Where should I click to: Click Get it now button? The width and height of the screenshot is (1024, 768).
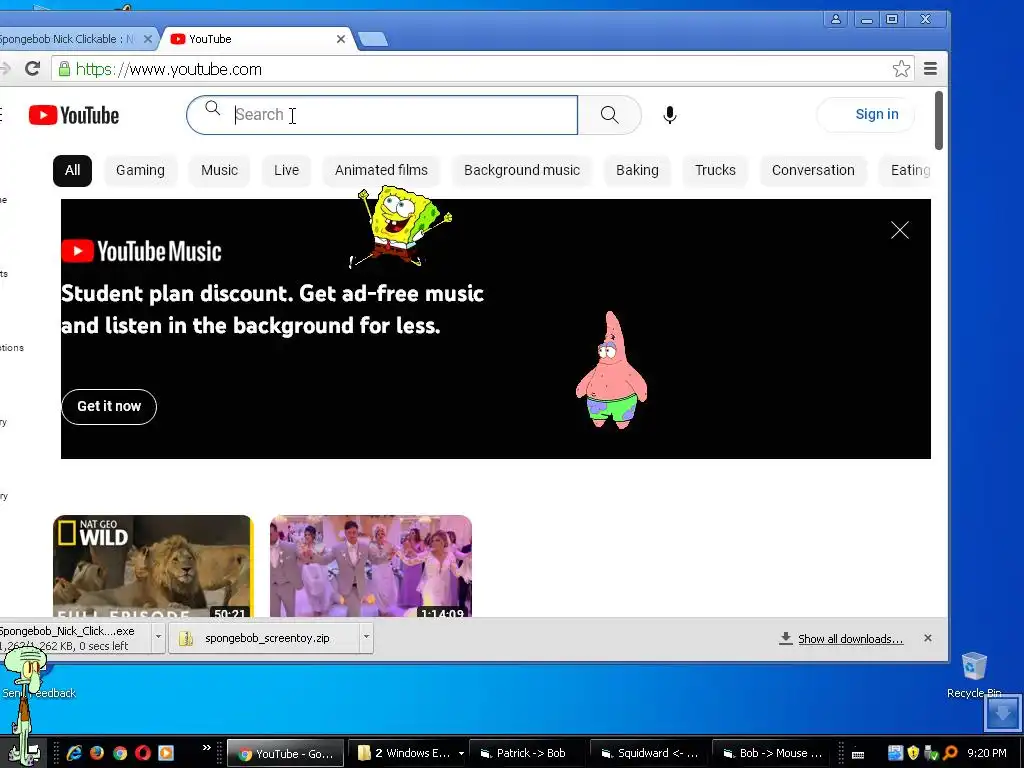109,406
